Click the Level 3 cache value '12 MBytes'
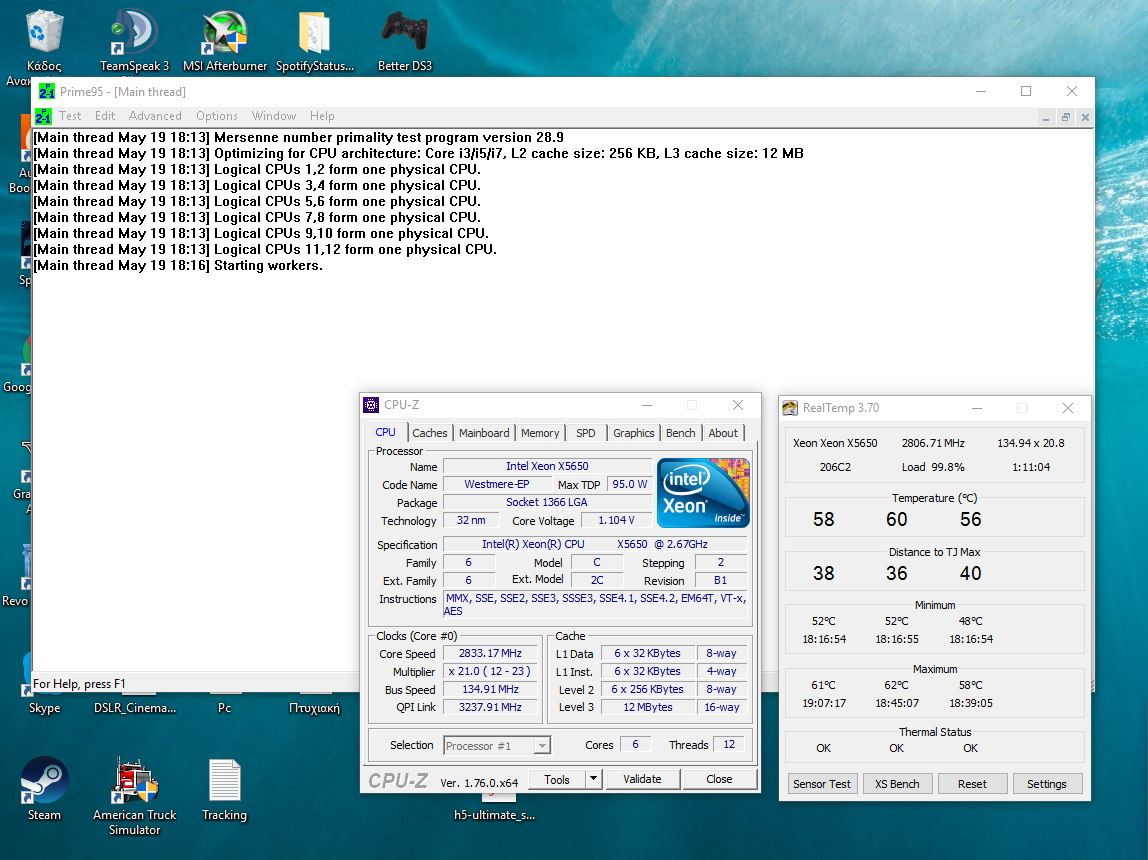1148x860 pixels. click(648, 707)
